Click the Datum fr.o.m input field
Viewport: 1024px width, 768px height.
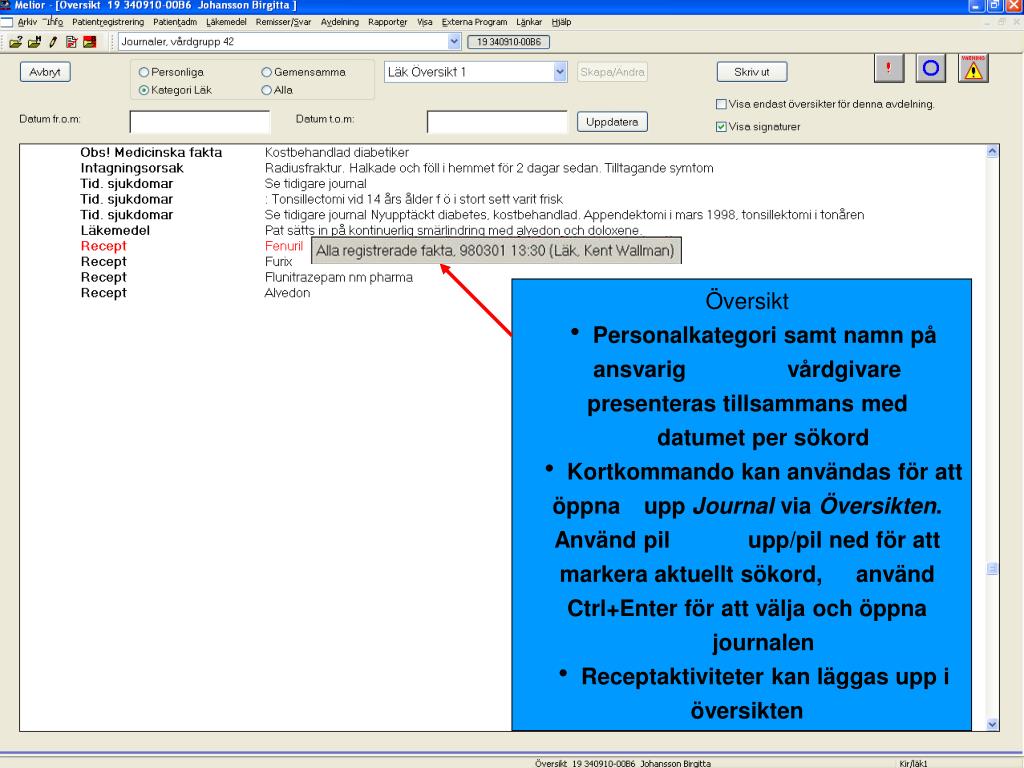(x=200, y=122)
